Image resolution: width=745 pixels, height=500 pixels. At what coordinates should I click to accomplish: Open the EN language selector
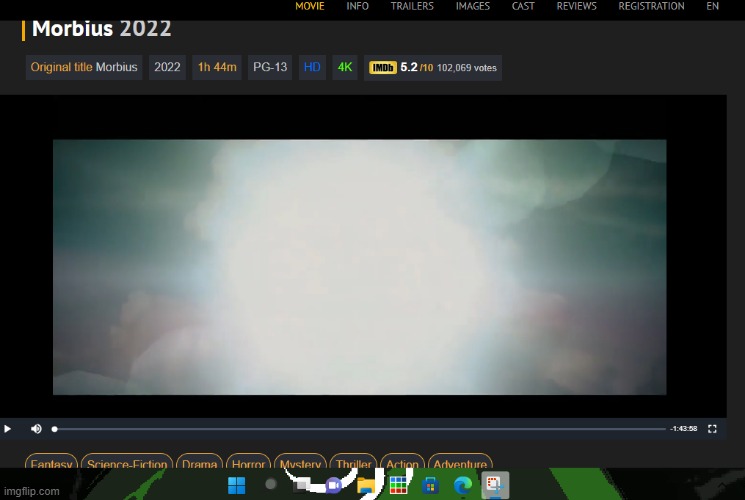(712, 6)
